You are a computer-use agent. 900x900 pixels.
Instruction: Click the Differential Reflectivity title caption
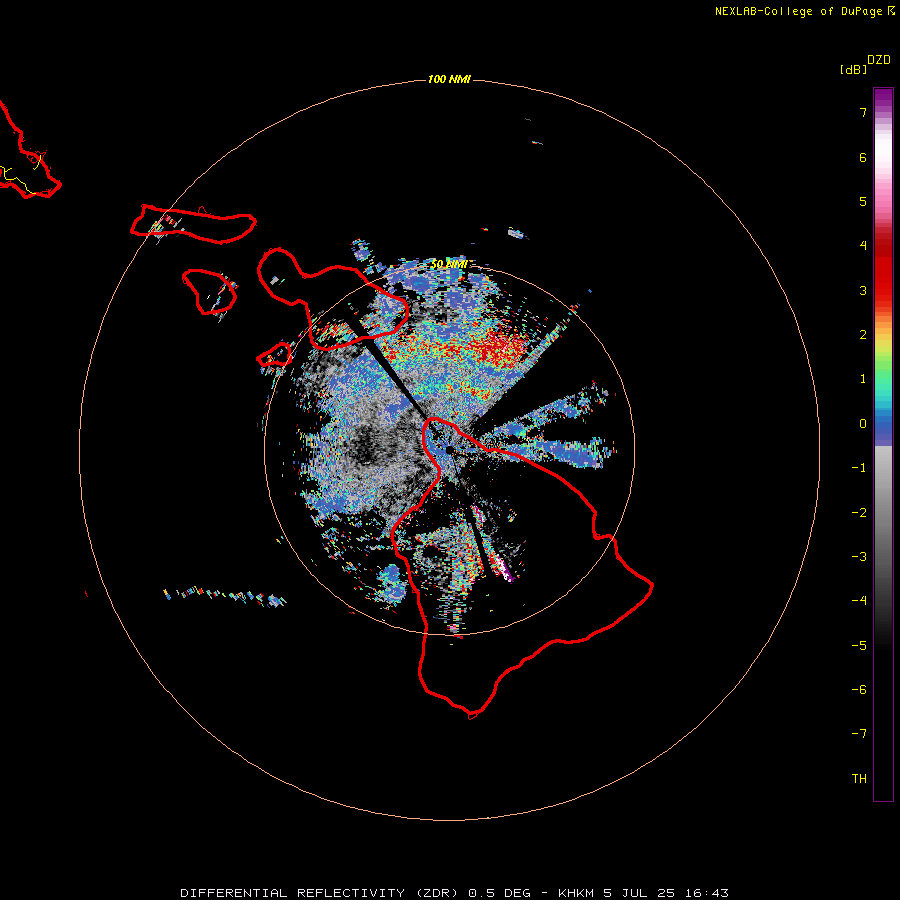tap(454, 893)
